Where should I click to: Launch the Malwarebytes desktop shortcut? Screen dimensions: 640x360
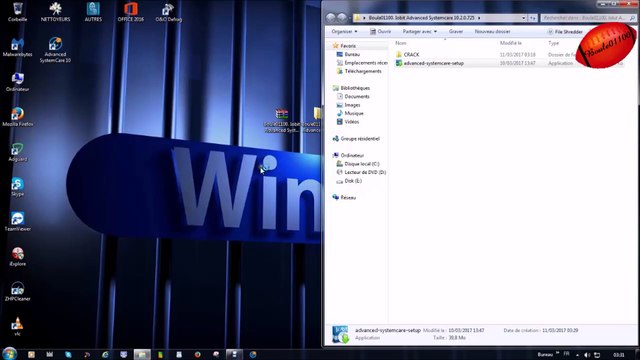pyautogui.click(x=17, y=47)
